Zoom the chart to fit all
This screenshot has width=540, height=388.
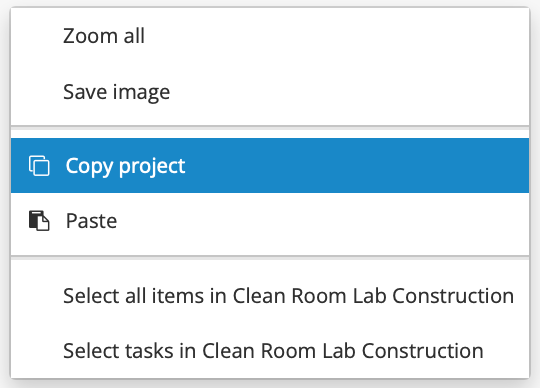coord(270,36)
